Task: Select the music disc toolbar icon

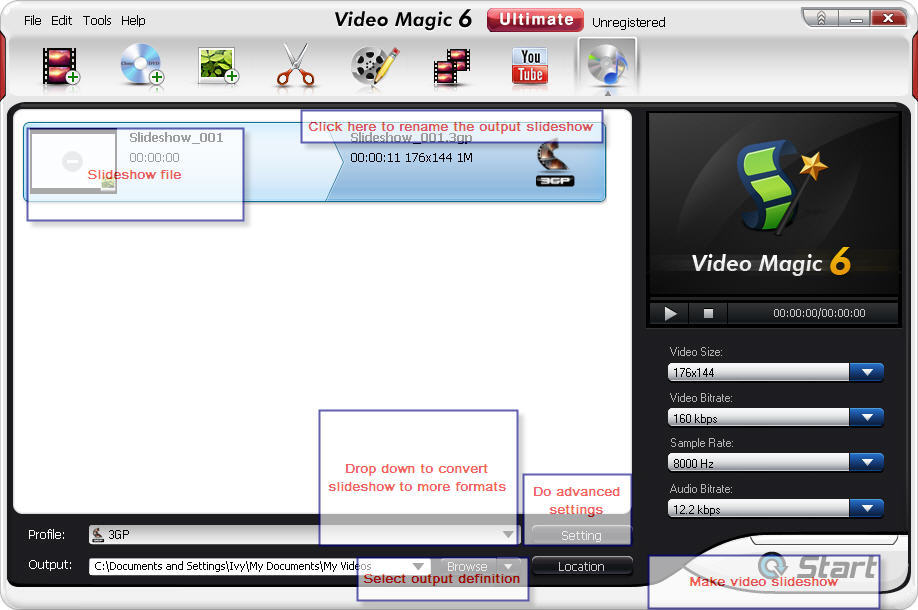Action: click(x=607, y=66)
